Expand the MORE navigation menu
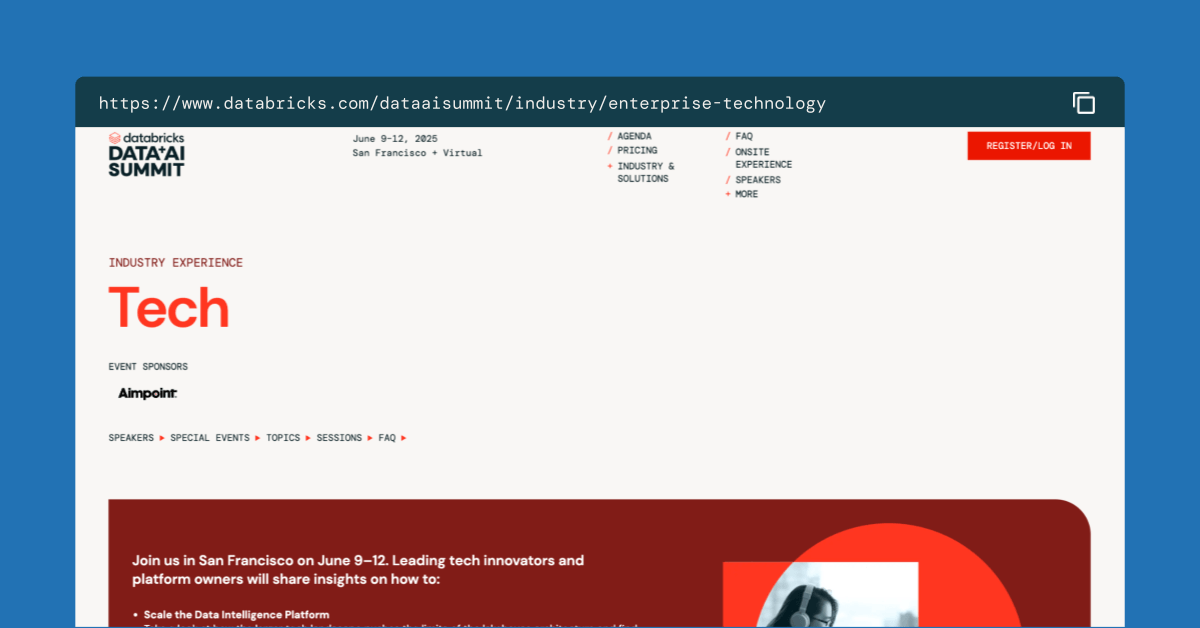 (741, 194)
